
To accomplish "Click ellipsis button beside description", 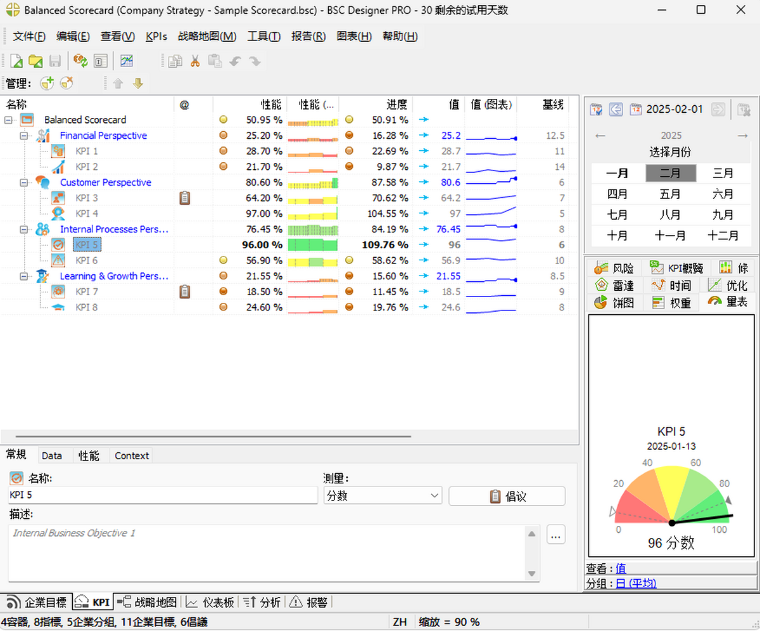I will (x=556, y=535).
